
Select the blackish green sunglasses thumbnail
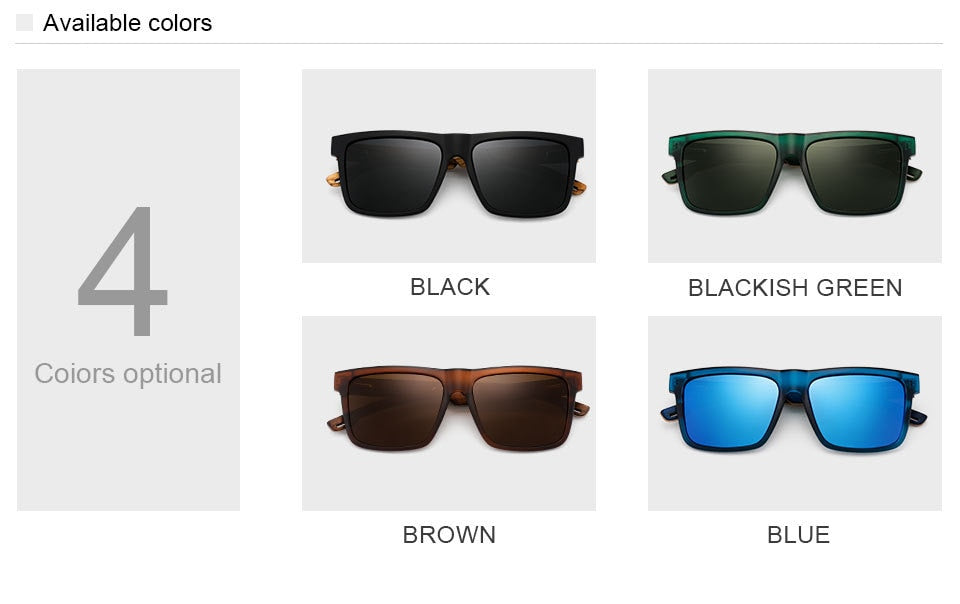(795, 166)
